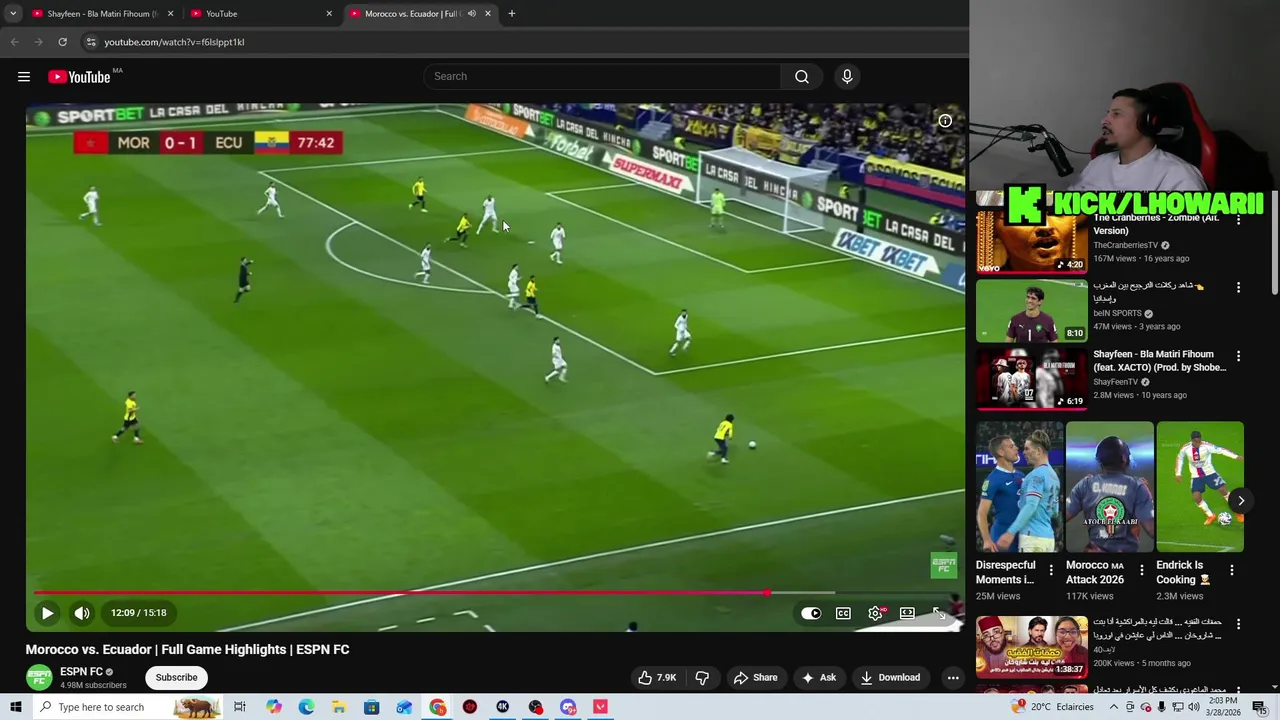Open the ESPN FC channel name link
Screen dimensions: 1280x720
(81, 672)
